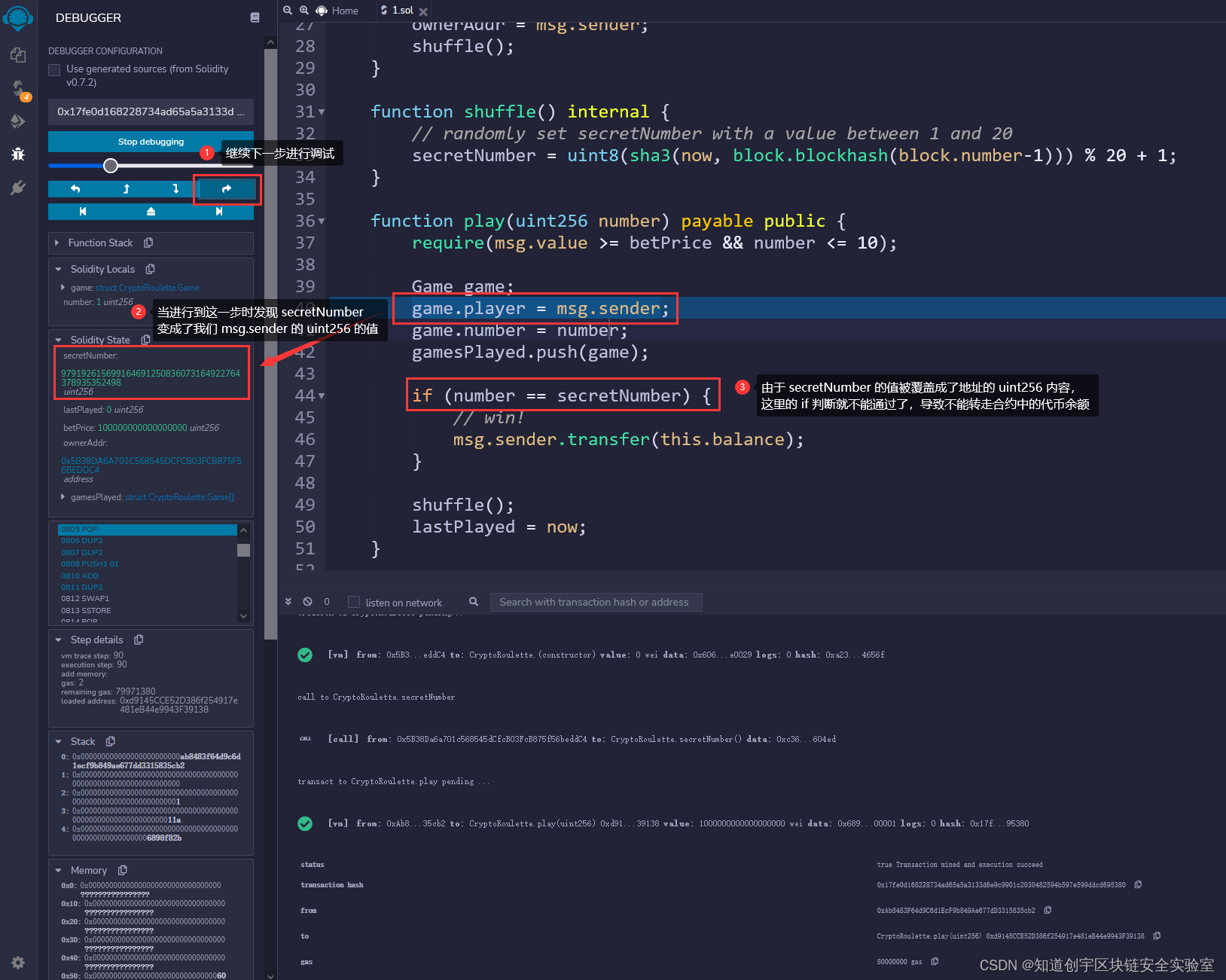Image resolution: width=1226 pixels, height=980 pixels.
Task: Copy the Solidity State contents
Action: click(x=146, y=340)
